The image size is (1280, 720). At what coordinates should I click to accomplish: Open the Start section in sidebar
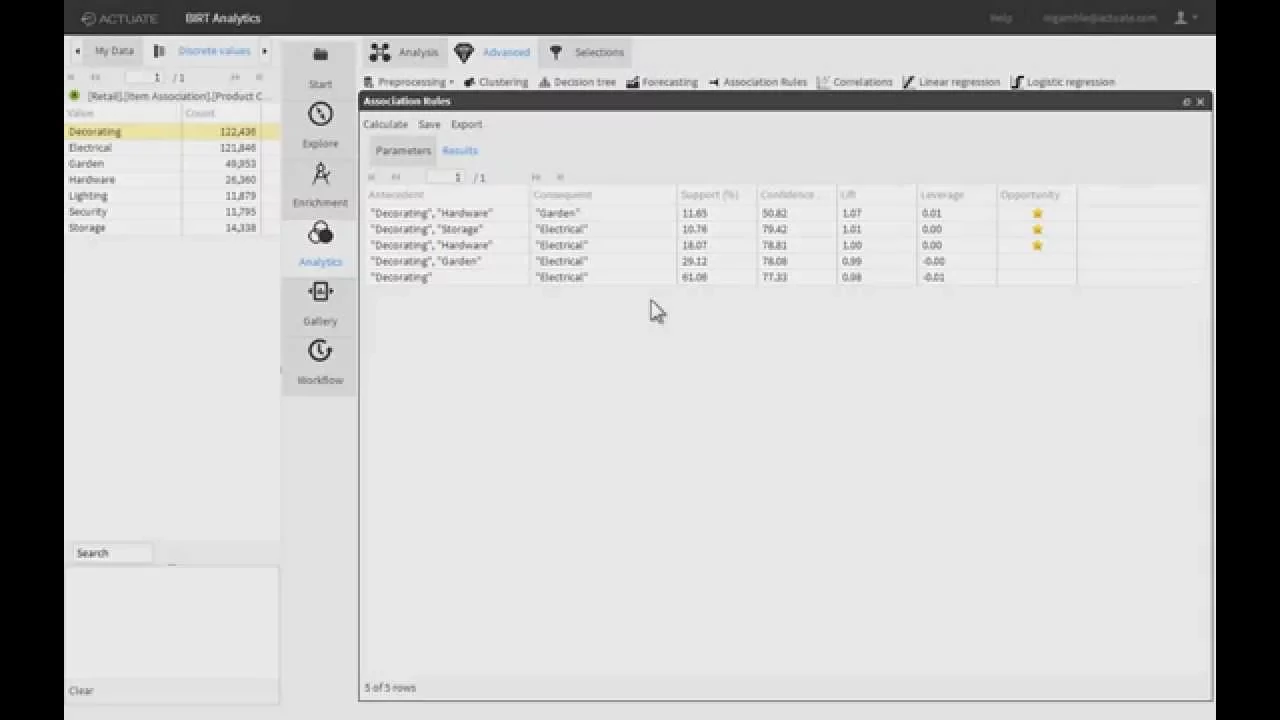320,66
